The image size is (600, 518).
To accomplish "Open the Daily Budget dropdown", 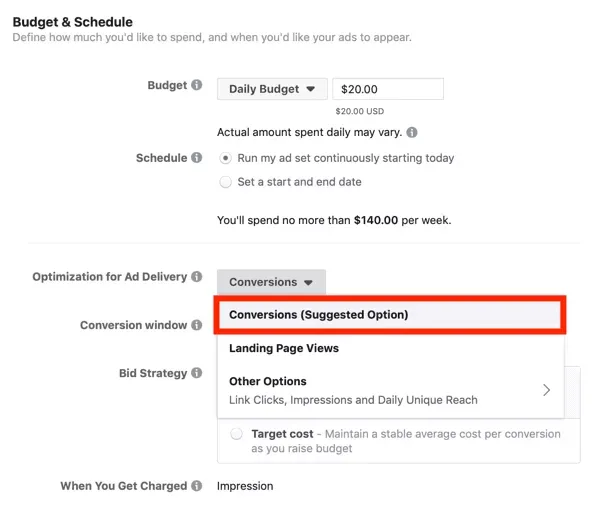I will click(271, 89).
